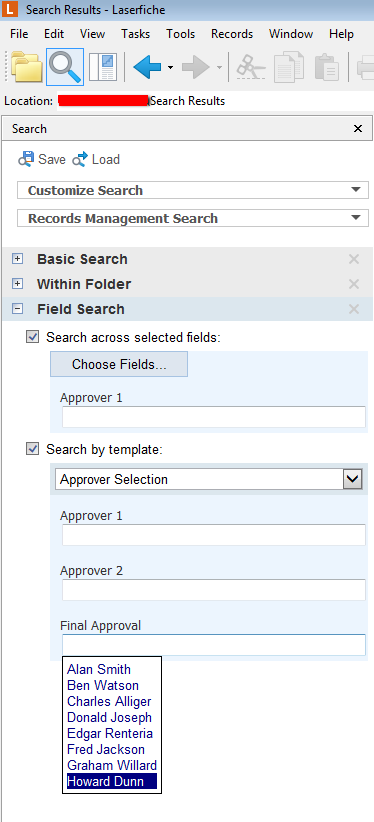Load a saved search
This screenshot has height=822, width=374.
coord(97,159)
